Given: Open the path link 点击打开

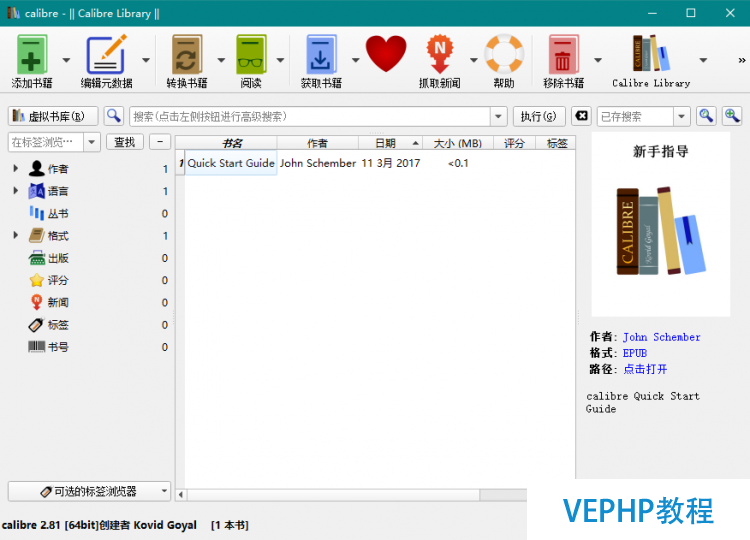Looking at the screenshot, I should pyautogui.click(x=645, y=369).
